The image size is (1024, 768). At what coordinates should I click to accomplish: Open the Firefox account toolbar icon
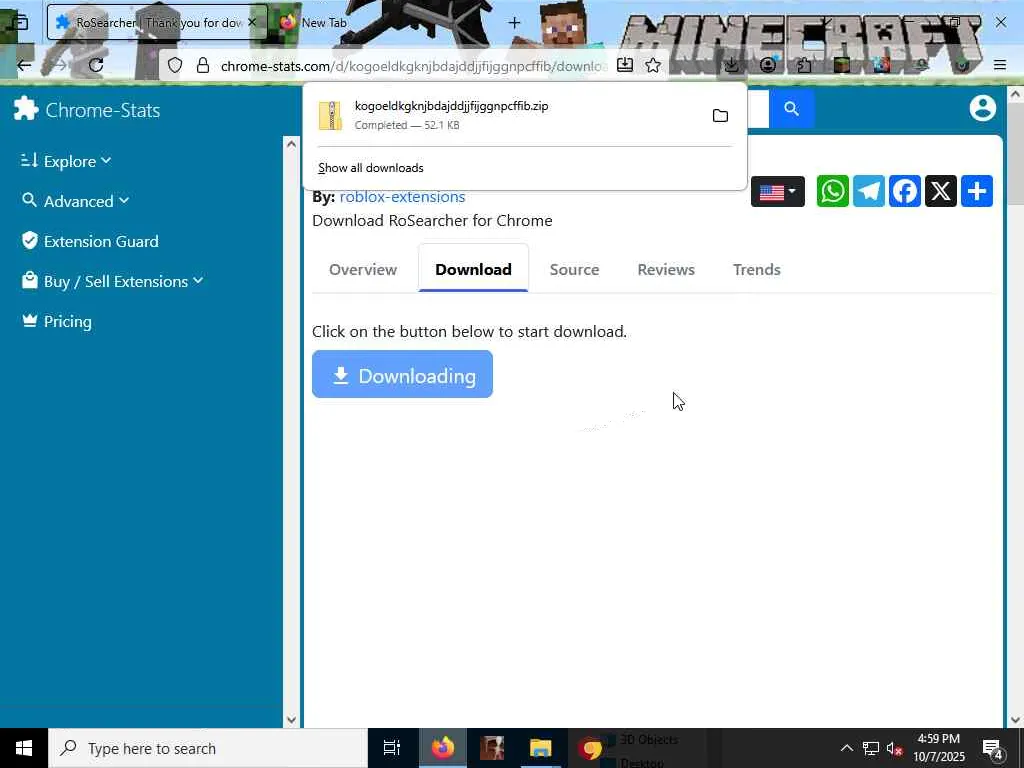click(x=768, y=65)
